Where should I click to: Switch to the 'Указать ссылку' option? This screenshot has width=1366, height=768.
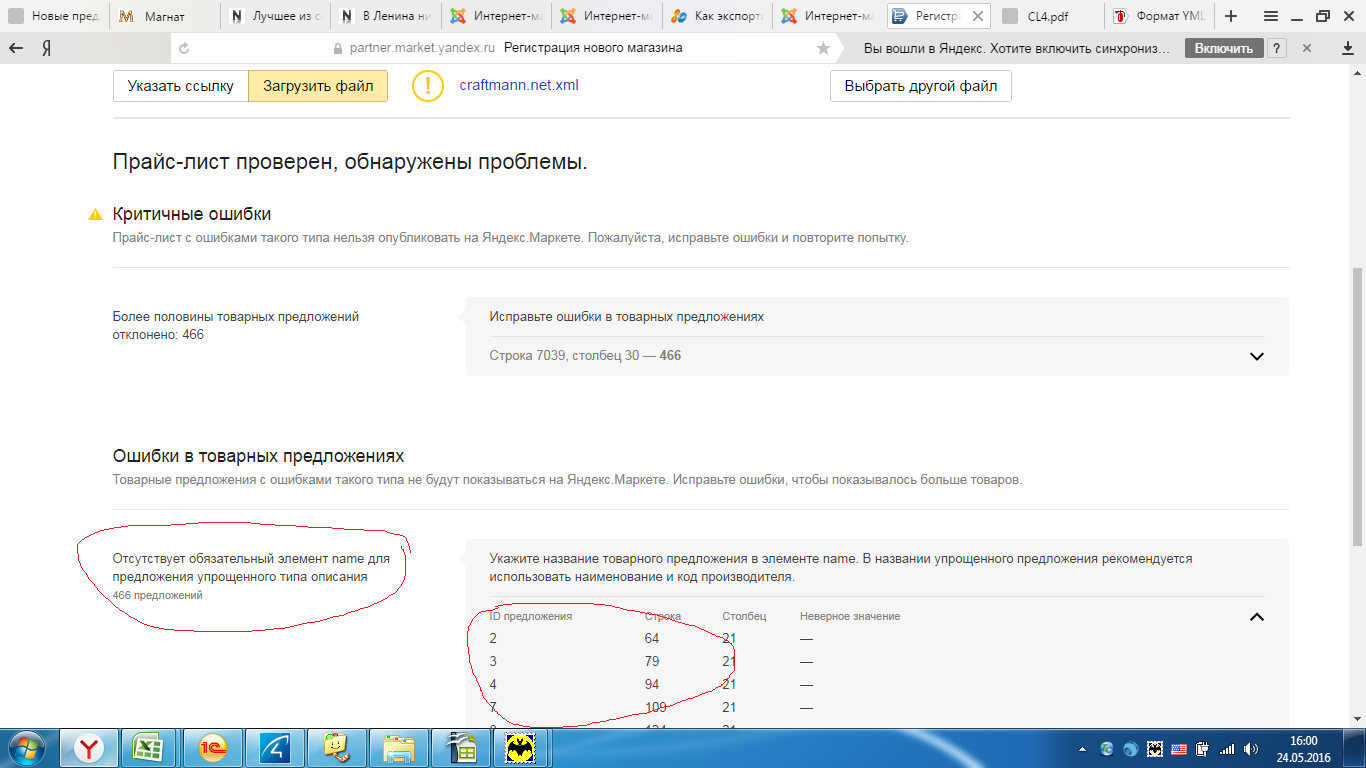(181, 86)
